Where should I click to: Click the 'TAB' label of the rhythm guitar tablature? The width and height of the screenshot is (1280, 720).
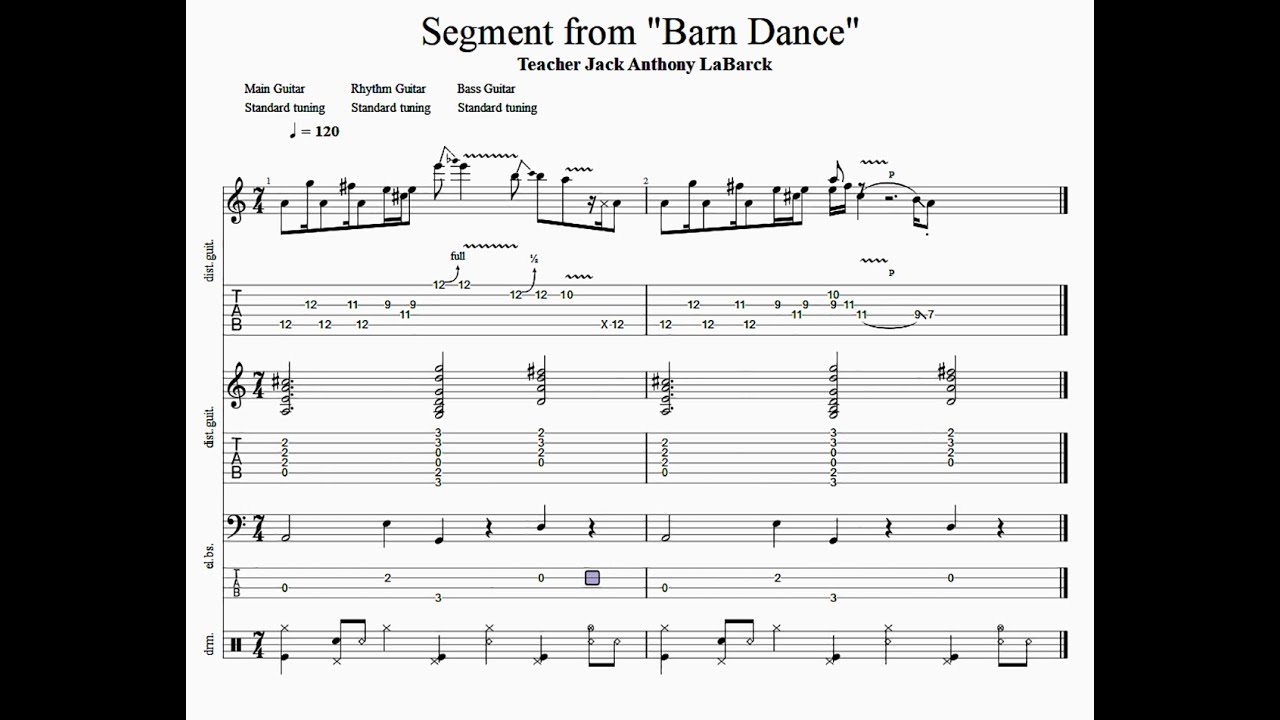coord(237,457)
